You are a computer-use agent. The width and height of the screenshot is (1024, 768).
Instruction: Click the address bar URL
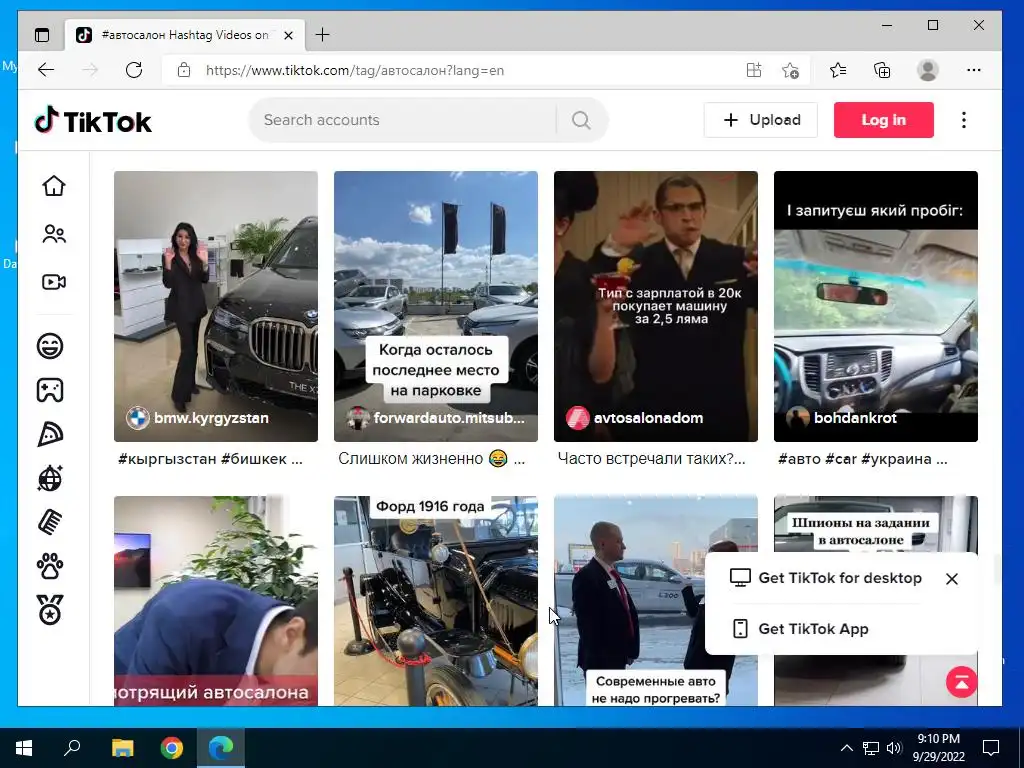tap(355, 71)
